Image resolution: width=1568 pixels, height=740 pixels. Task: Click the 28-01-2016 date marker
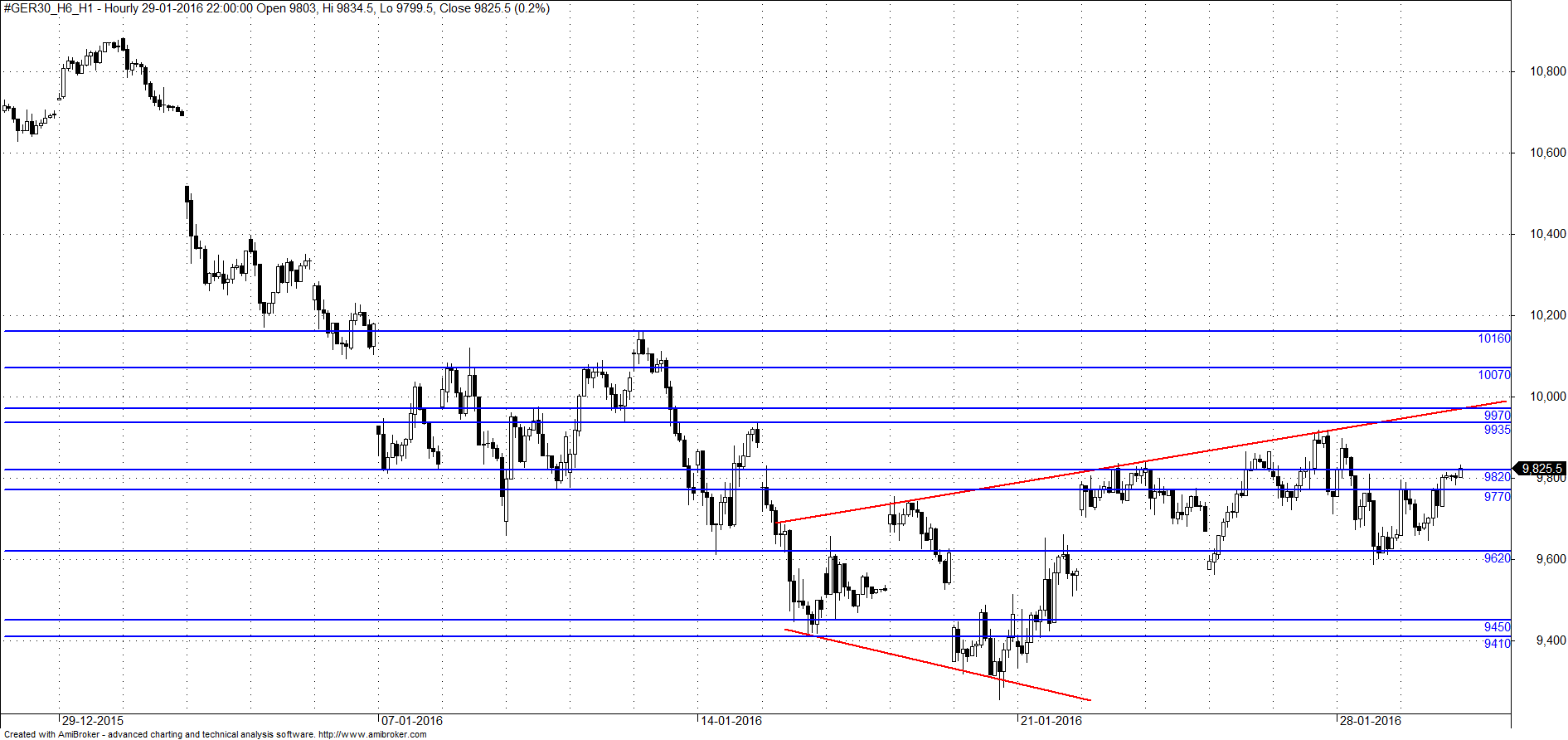coord(1370,721)
